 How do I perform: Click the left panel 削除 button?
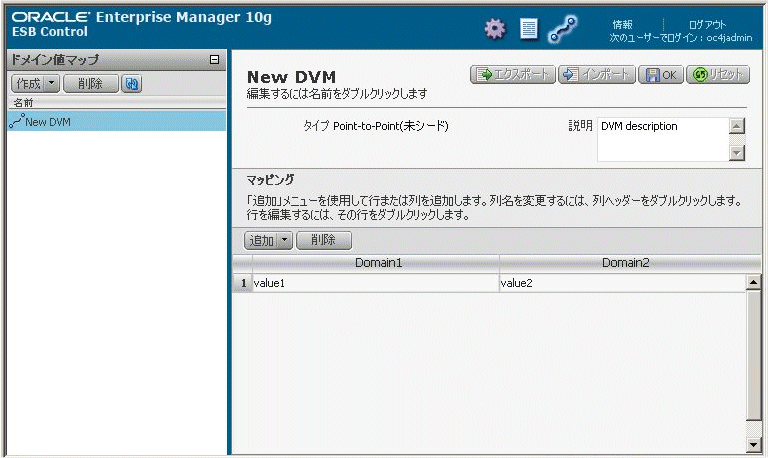pos(91,84)
